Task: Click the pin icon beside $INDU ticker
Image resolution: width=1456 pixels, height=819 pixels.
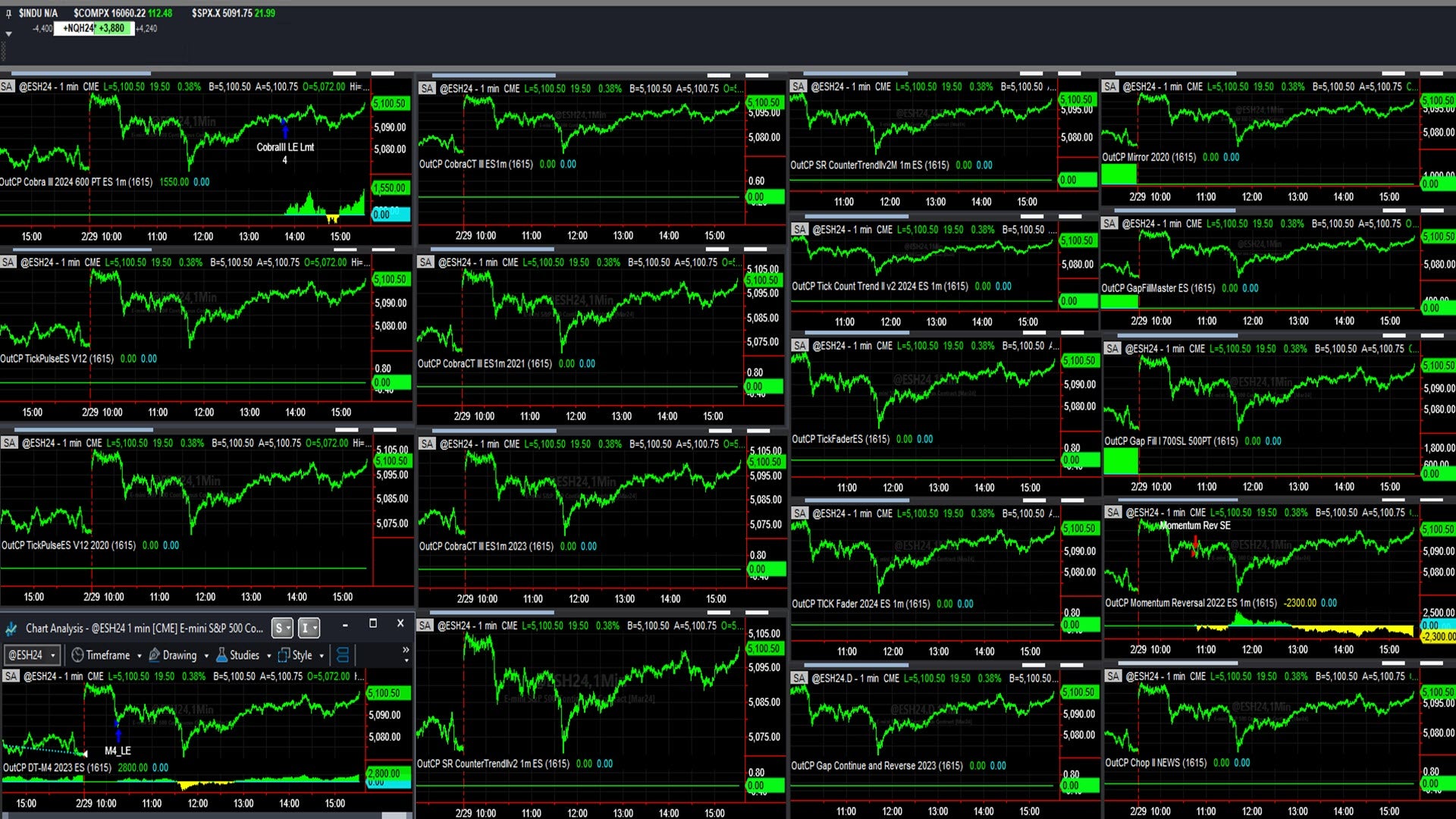Action: click(8, 14)
